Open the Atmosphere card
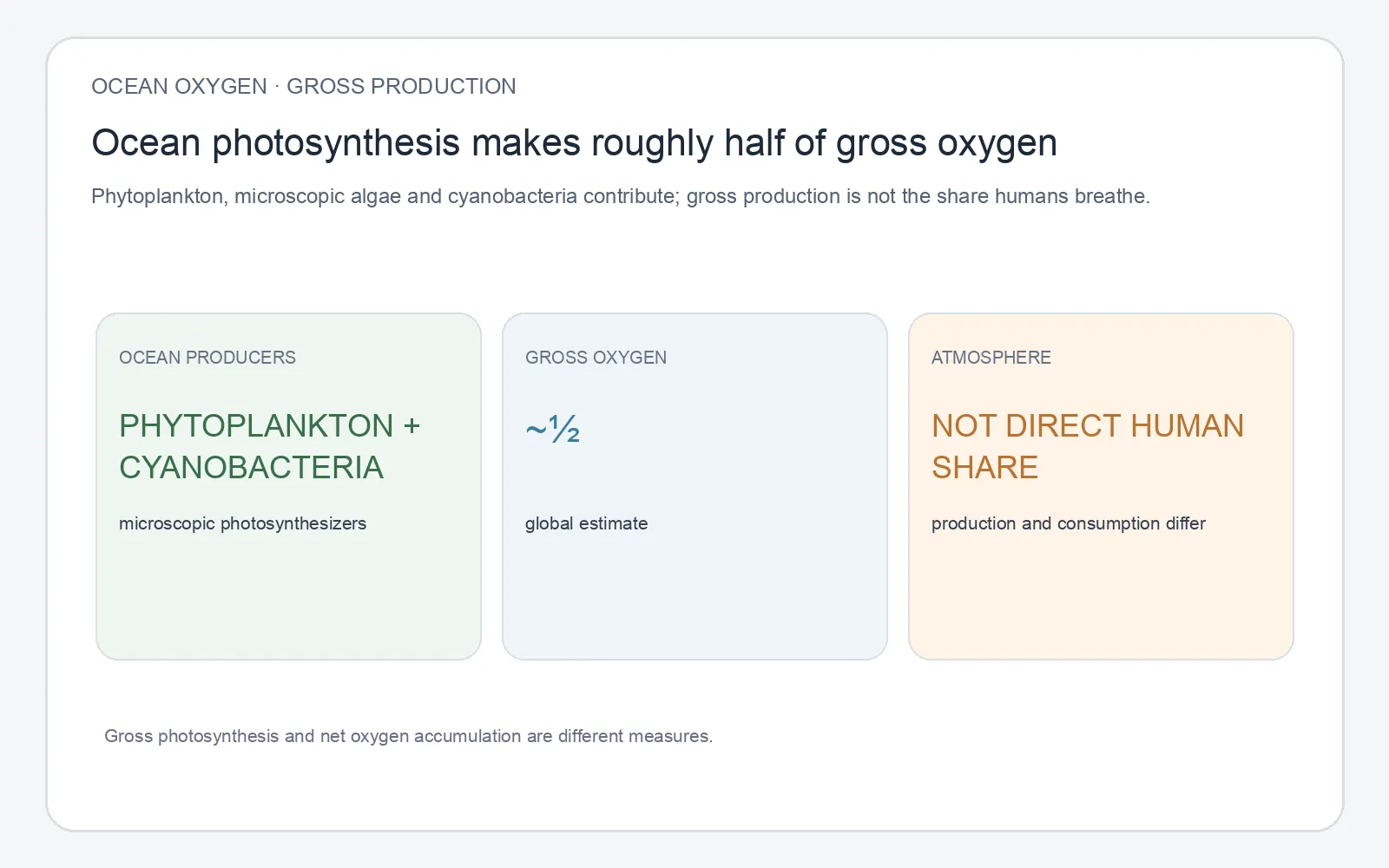Image resolution: width=1389 pixels, height=868 pixels. tap(1101, 486)
